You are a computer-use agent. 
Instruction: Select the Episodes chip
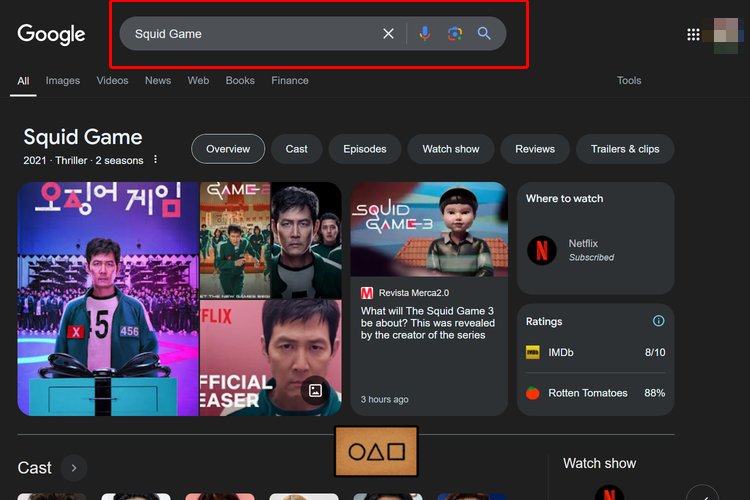pos(364,149)
